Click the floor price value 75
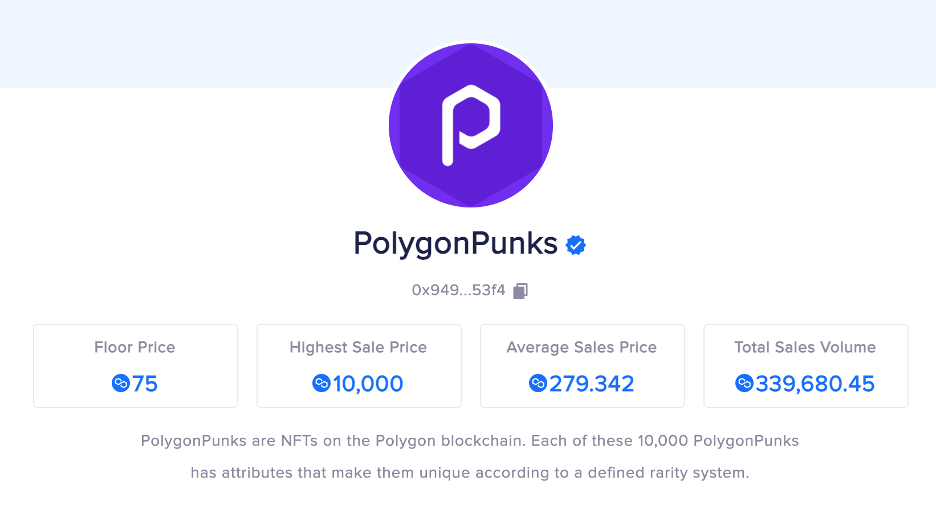This screenshot has height=506, width=936. tap(145, 384)
